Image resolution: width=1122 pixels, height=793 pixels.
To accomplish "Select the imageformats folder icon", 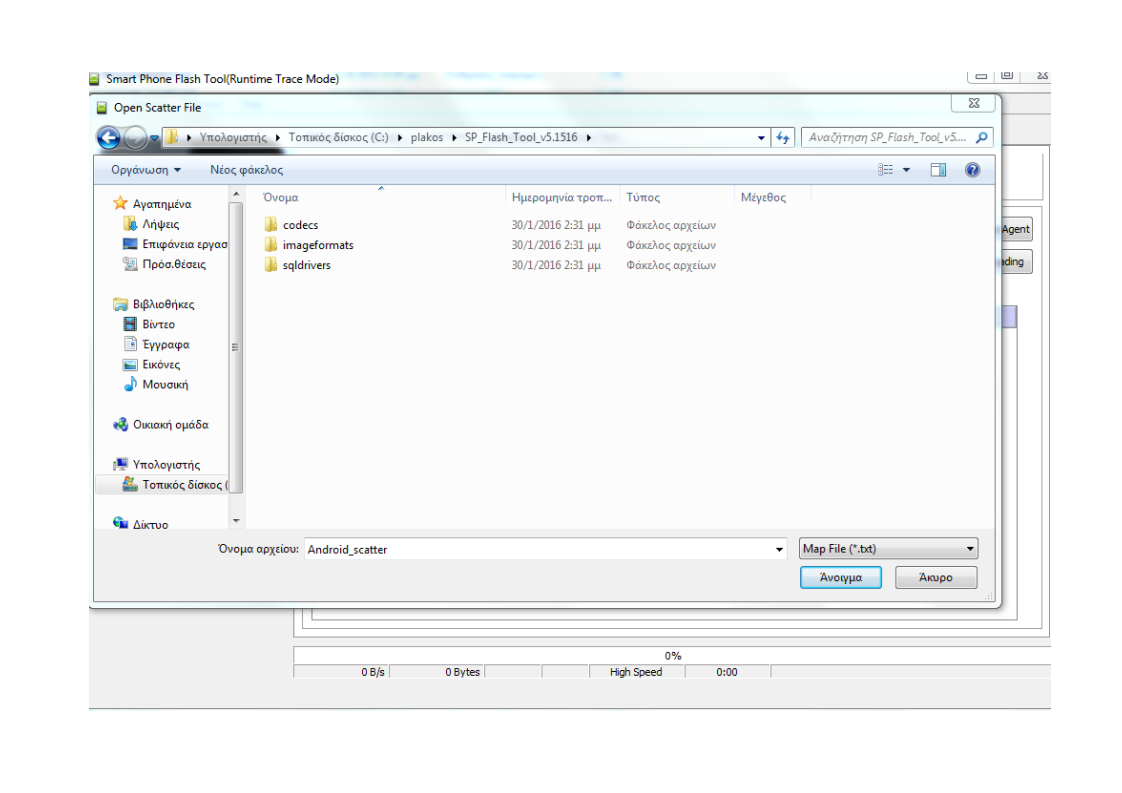I will pos(270,245).
